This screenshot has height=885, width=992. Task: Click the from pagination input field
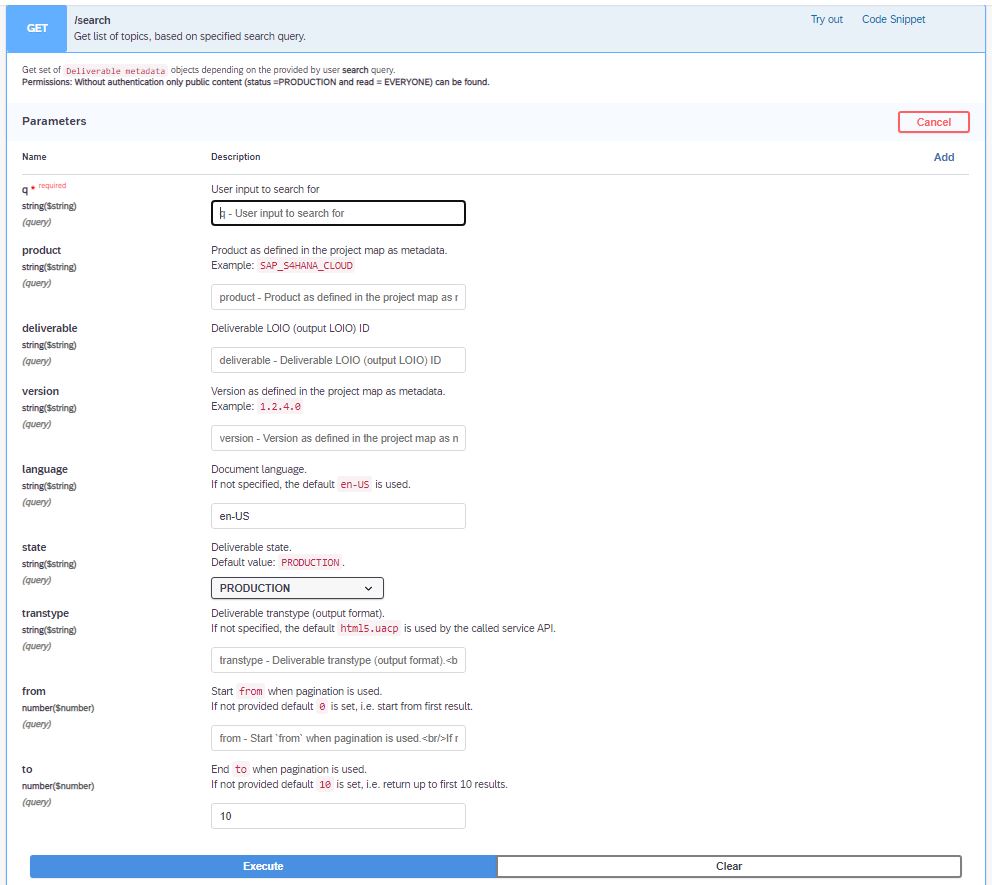pyautogui.click(x=337, y=737)
